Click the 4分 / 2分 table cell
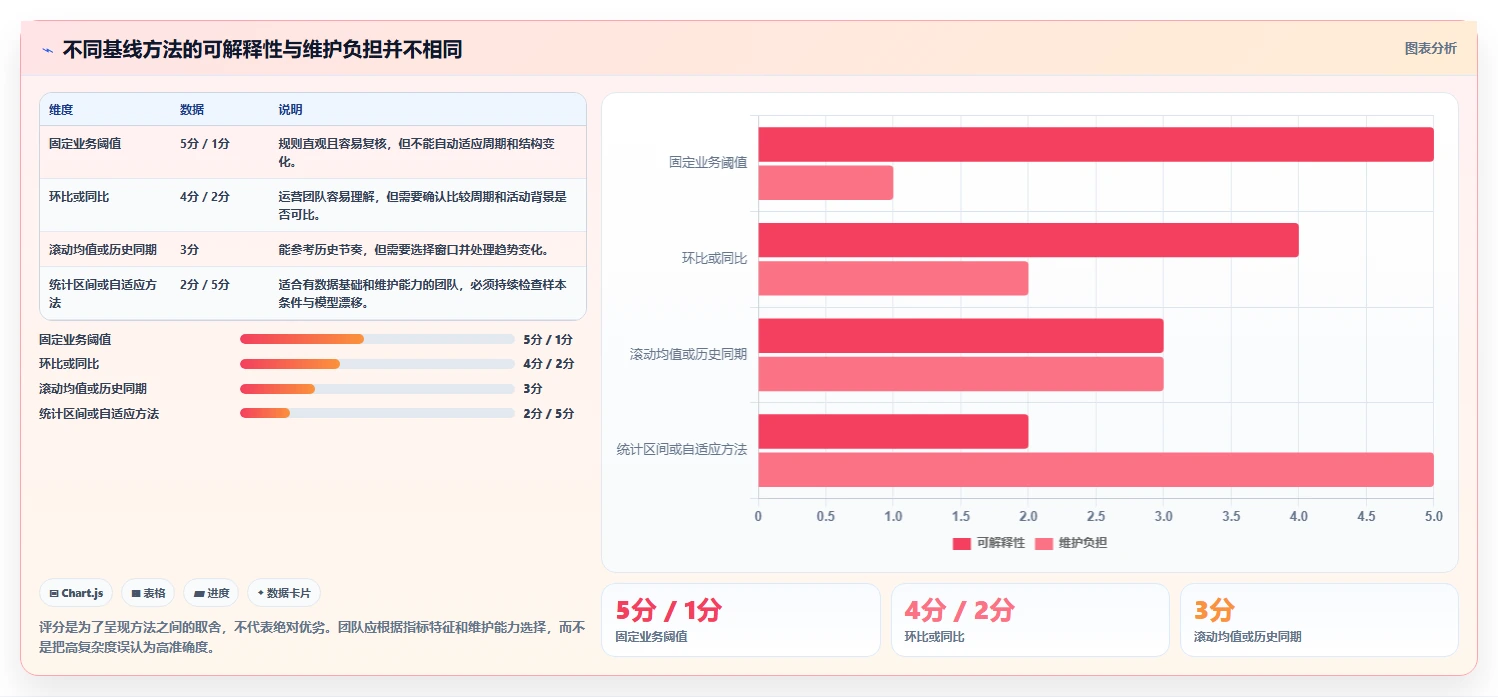Screen dimensions: 1498x697 coord(205,197)
